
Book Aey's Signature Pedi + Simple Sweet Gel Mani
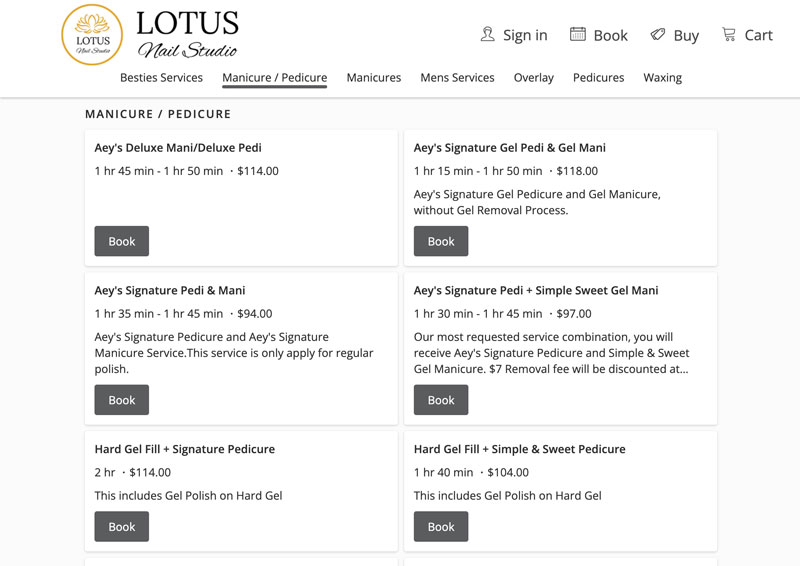441,400
